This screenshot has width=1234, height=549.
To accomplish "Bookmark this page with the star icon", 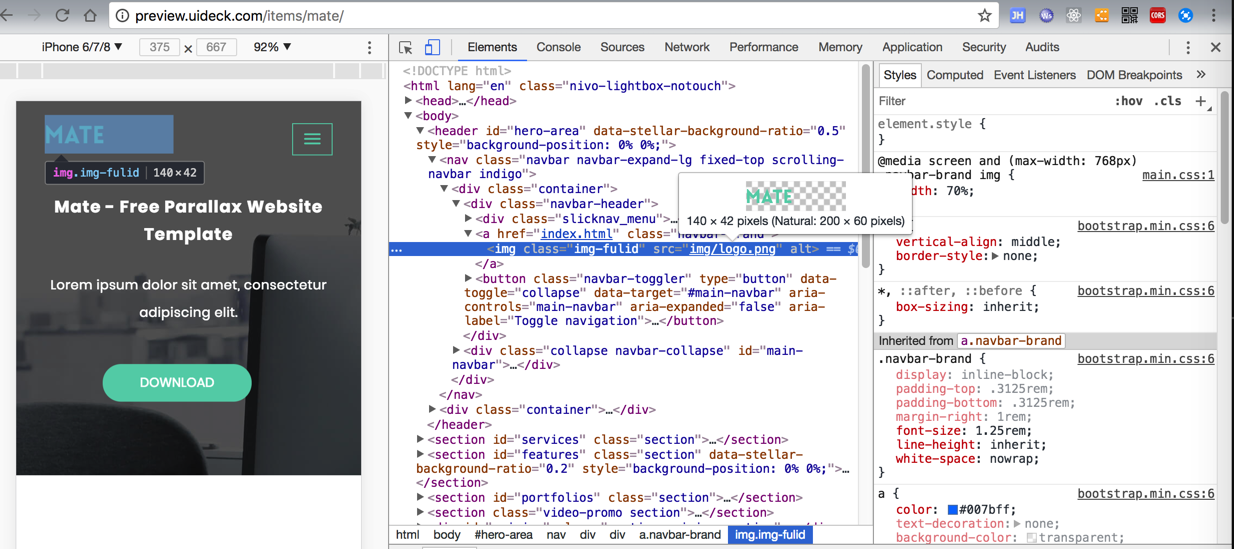I will click(984, 15).
